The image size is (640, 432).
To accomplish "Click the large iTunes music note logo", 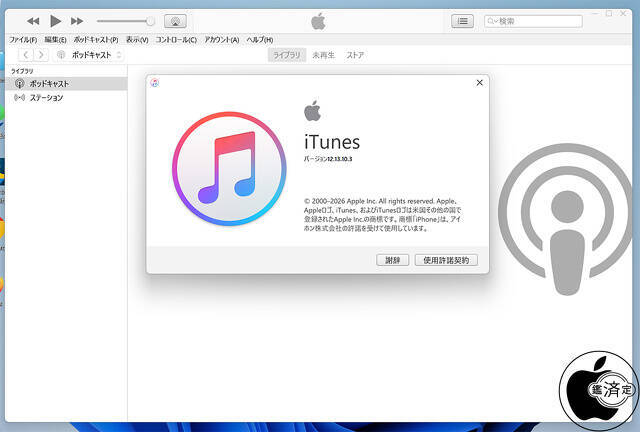I will click(x=225, y=169).
